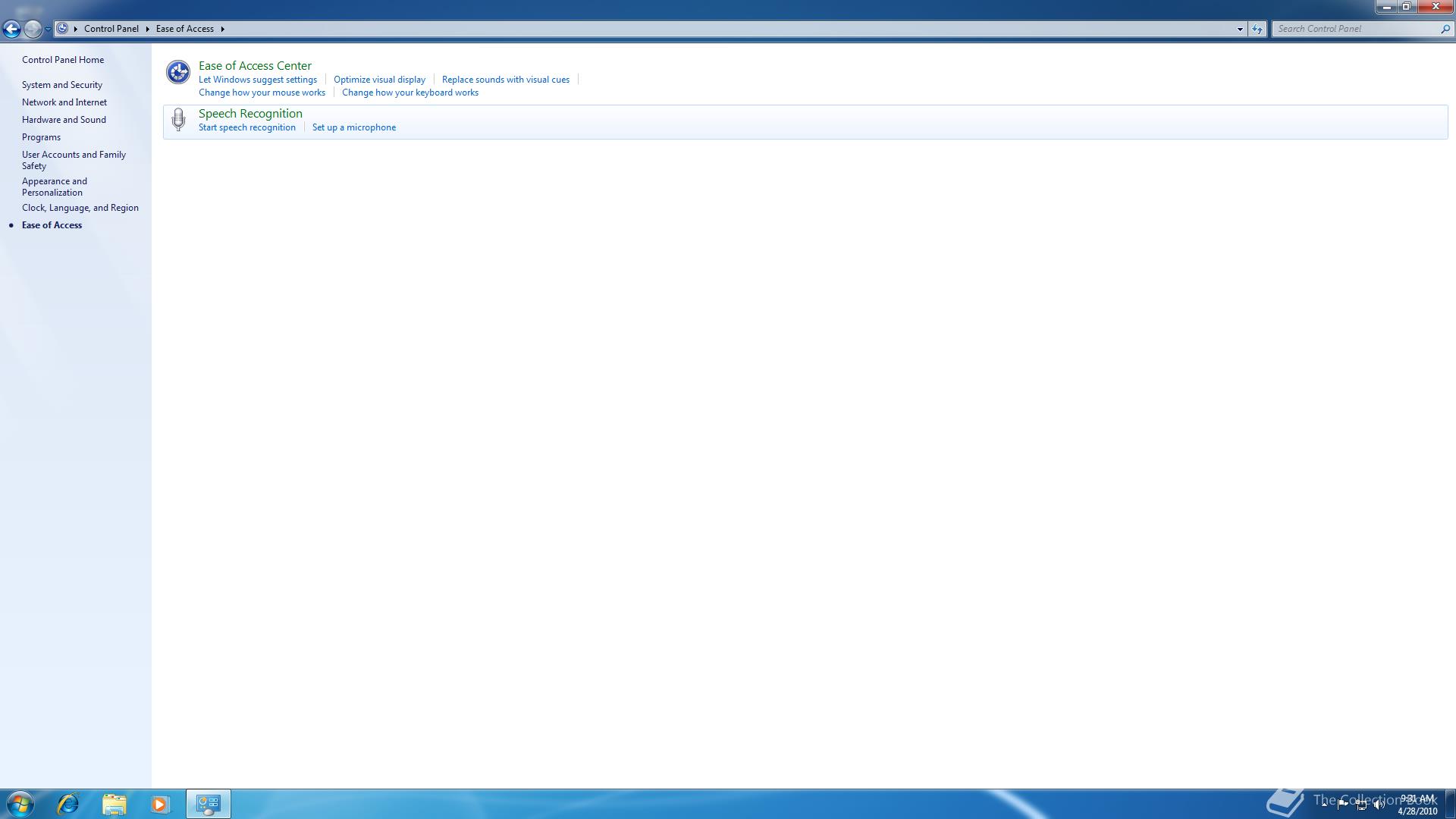Go to Control Panel Home

pyautogui.click(x=63, y=60)
